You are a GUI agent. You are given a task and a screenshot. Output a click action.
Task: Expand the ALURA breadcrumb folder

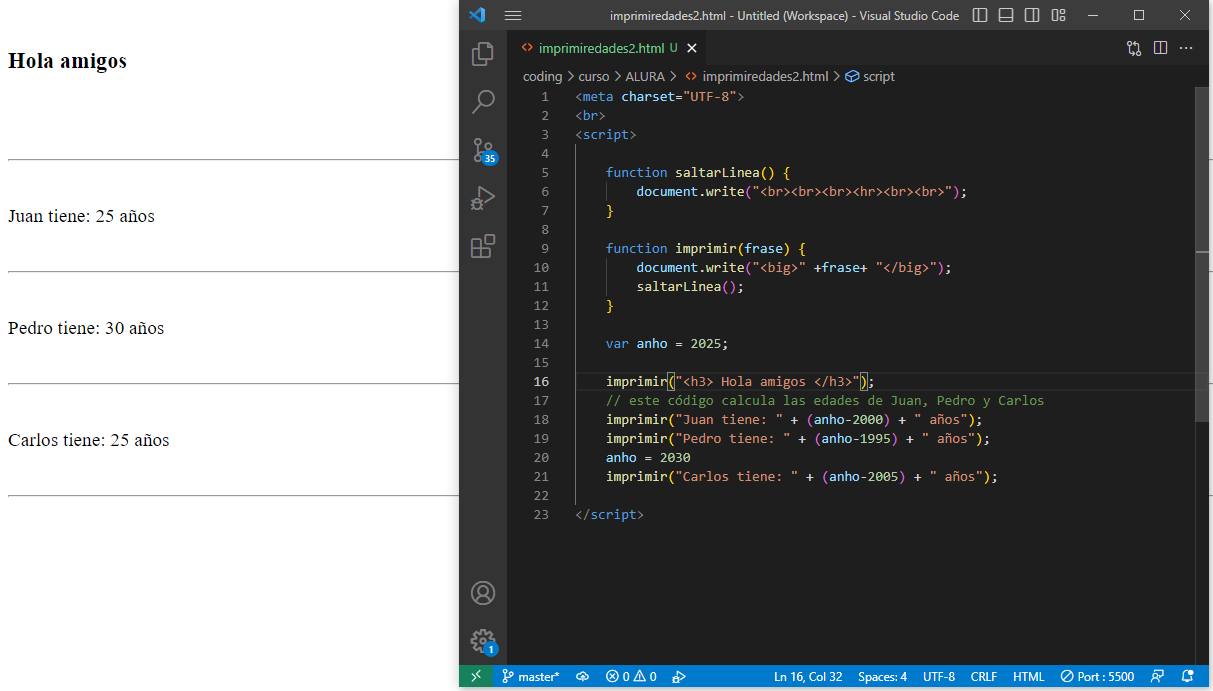tap(645, 76)
